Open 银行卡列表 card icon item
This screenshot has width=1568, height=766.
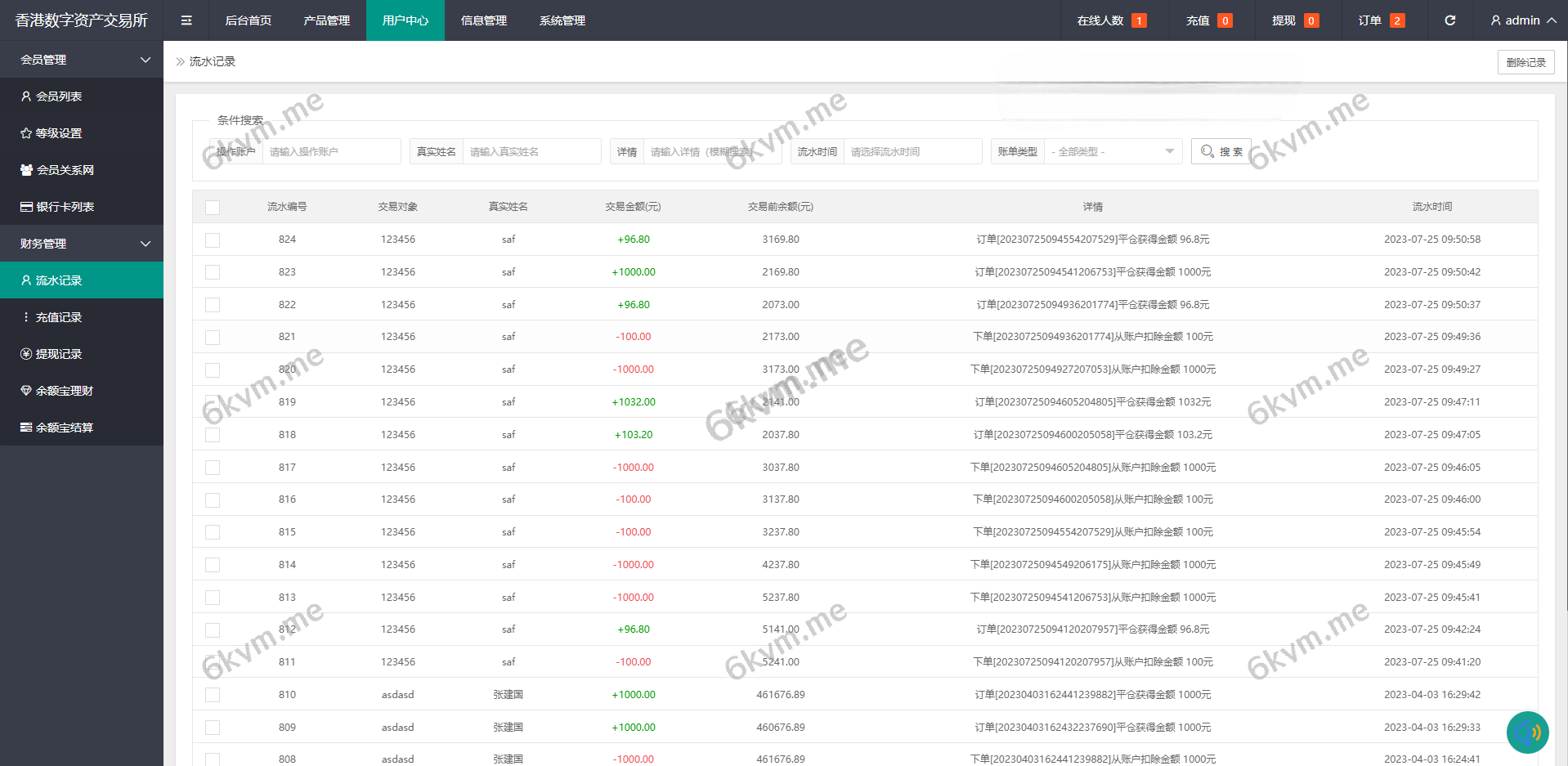point(65,207)
